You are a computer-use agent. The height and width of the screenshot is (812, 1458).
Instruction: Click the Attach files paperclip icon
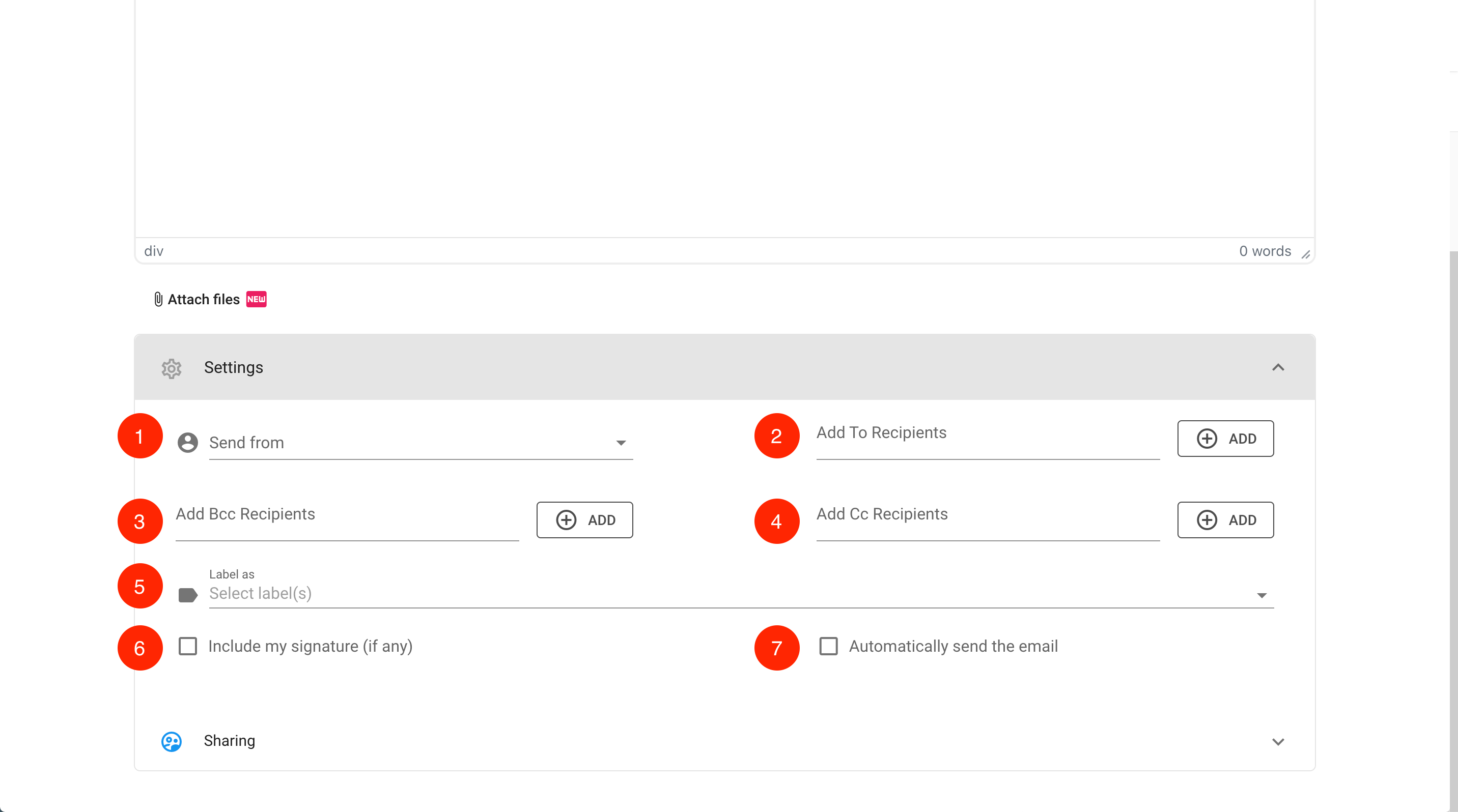158,299
